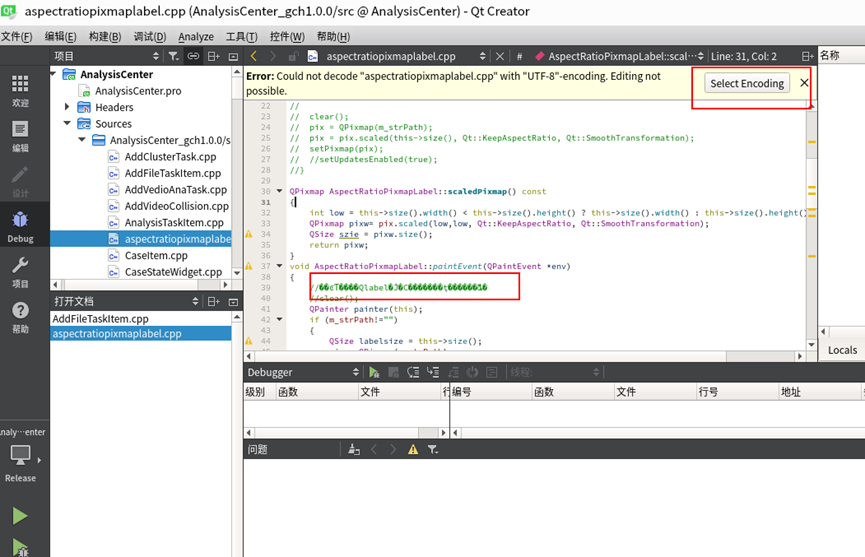
Task: Expand the Headers folder
Action: pos(67,106)
